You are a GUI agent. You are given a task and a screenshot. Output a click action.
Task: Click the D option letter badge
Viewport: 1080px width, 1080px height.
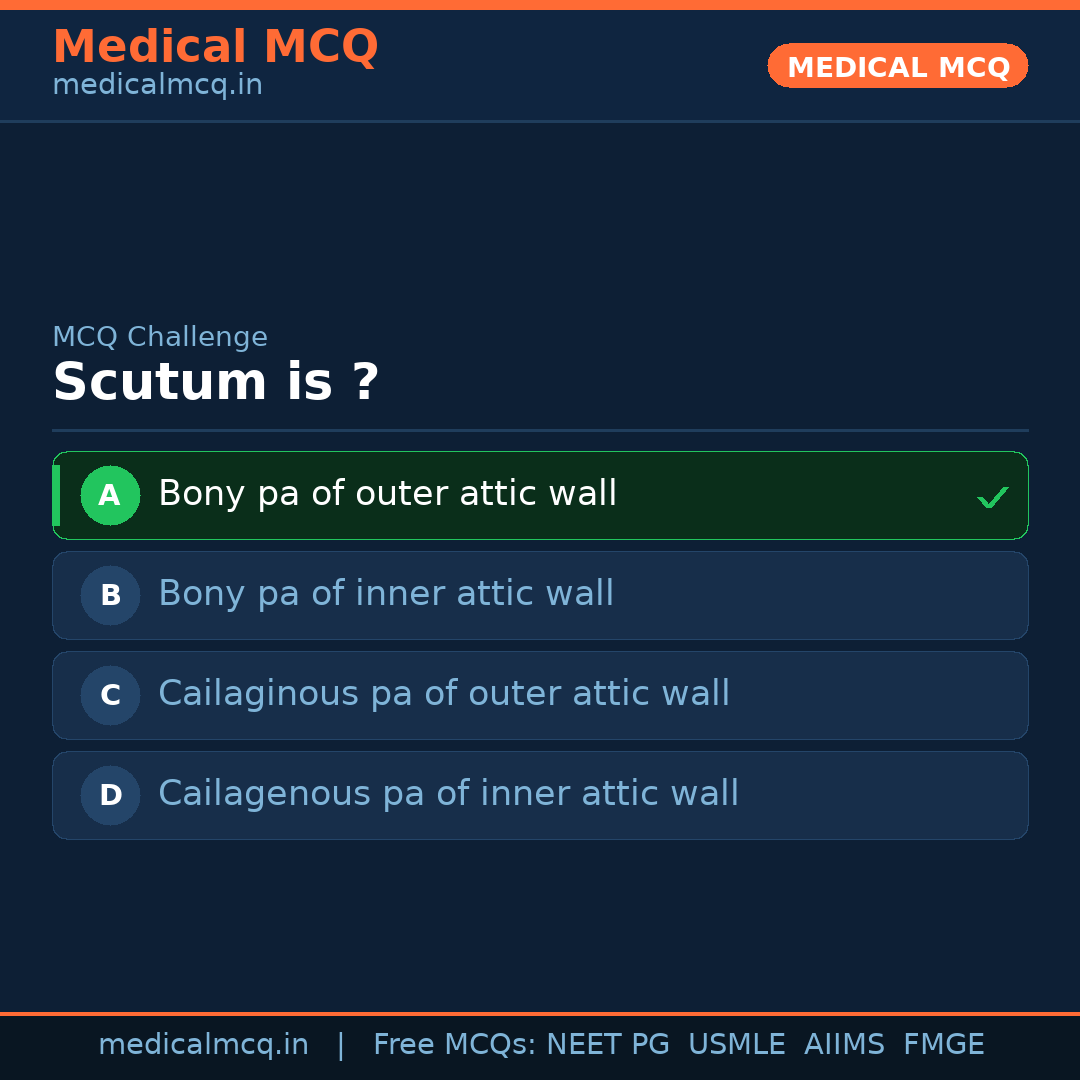click(x=110, y=795)
